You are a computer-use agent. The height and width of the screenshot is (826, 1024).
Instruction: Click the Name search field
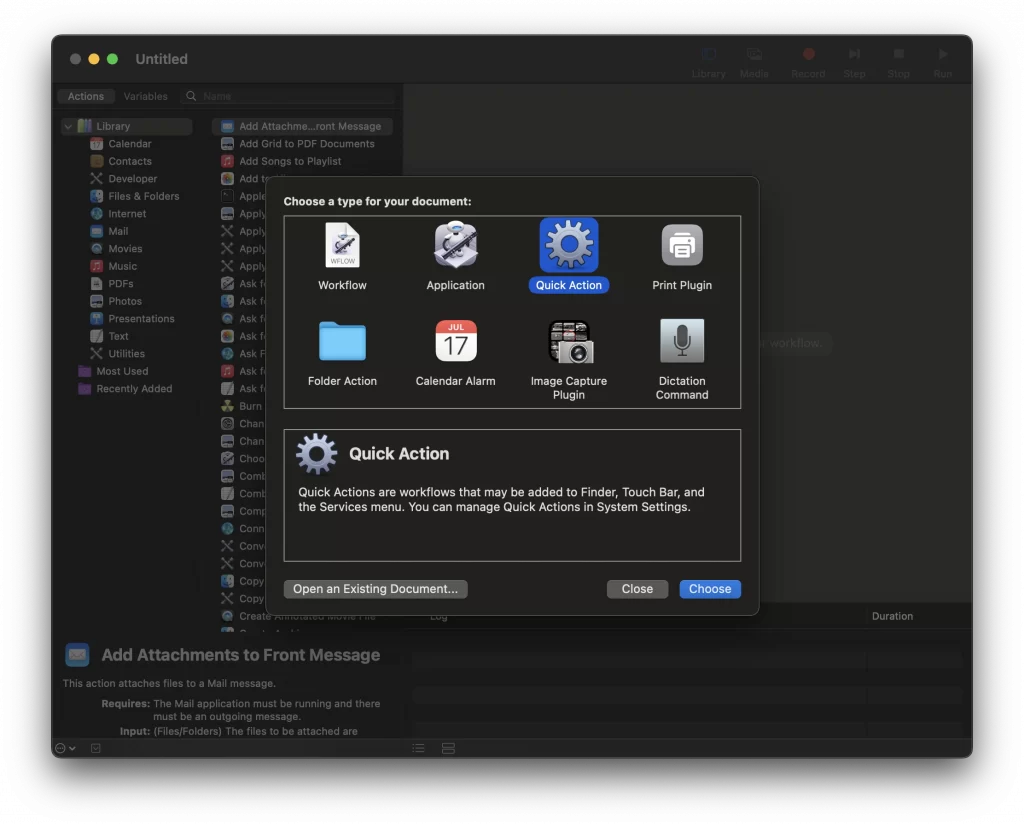[290, 97]
